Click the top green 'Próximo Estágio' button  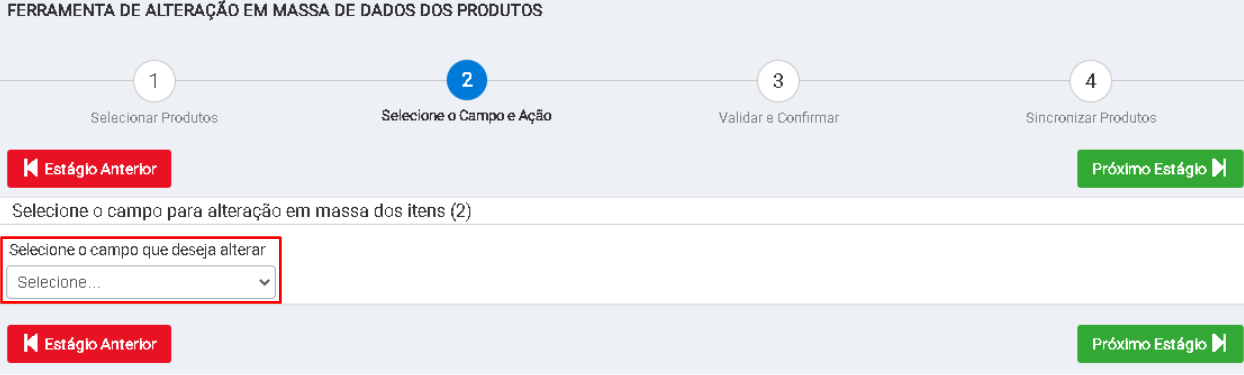(x=1160, y=169)
